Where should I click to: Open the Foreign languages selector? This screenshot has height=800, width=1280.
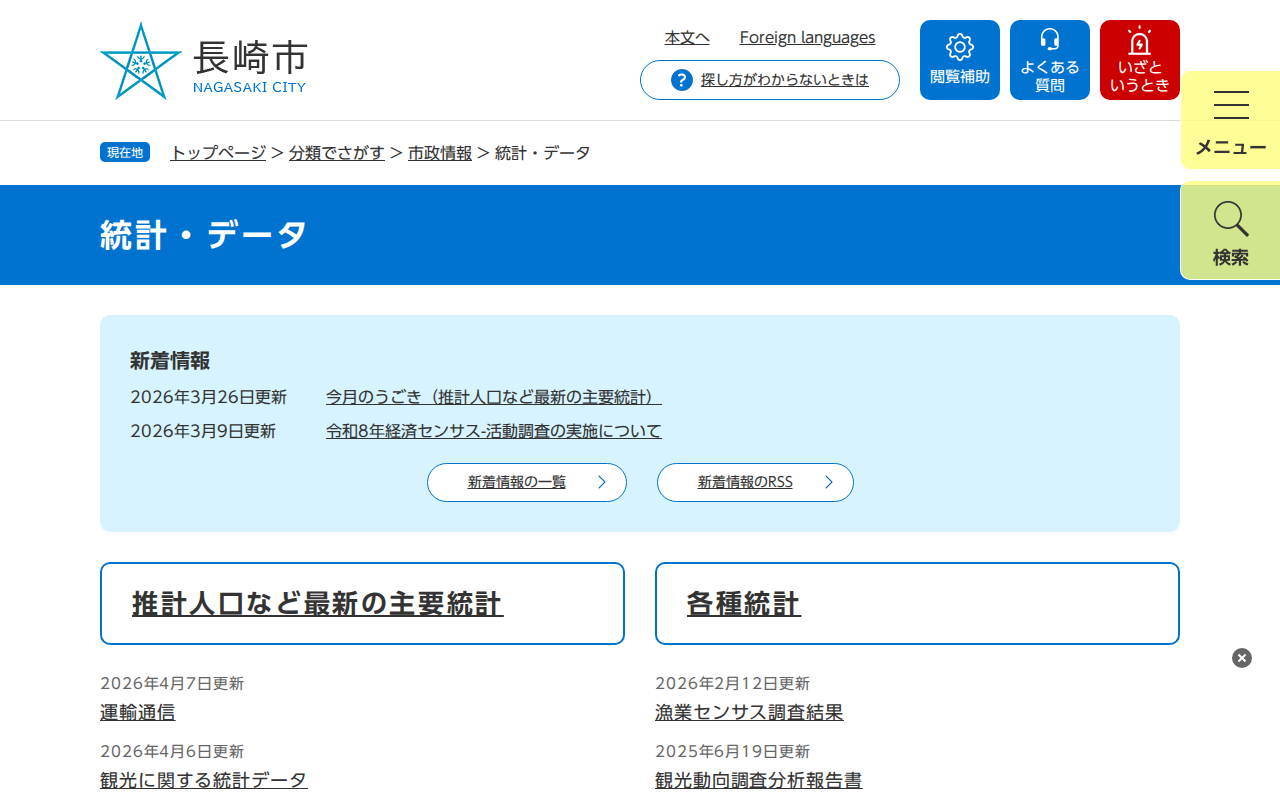(x=807, y=37)
